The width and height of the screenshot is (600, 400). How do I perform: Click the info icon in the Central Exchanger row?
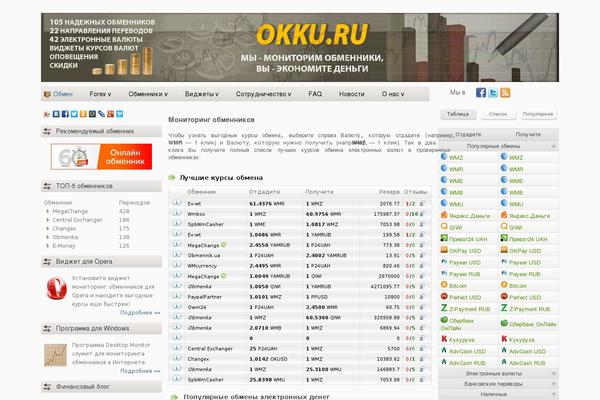[177, 348]
